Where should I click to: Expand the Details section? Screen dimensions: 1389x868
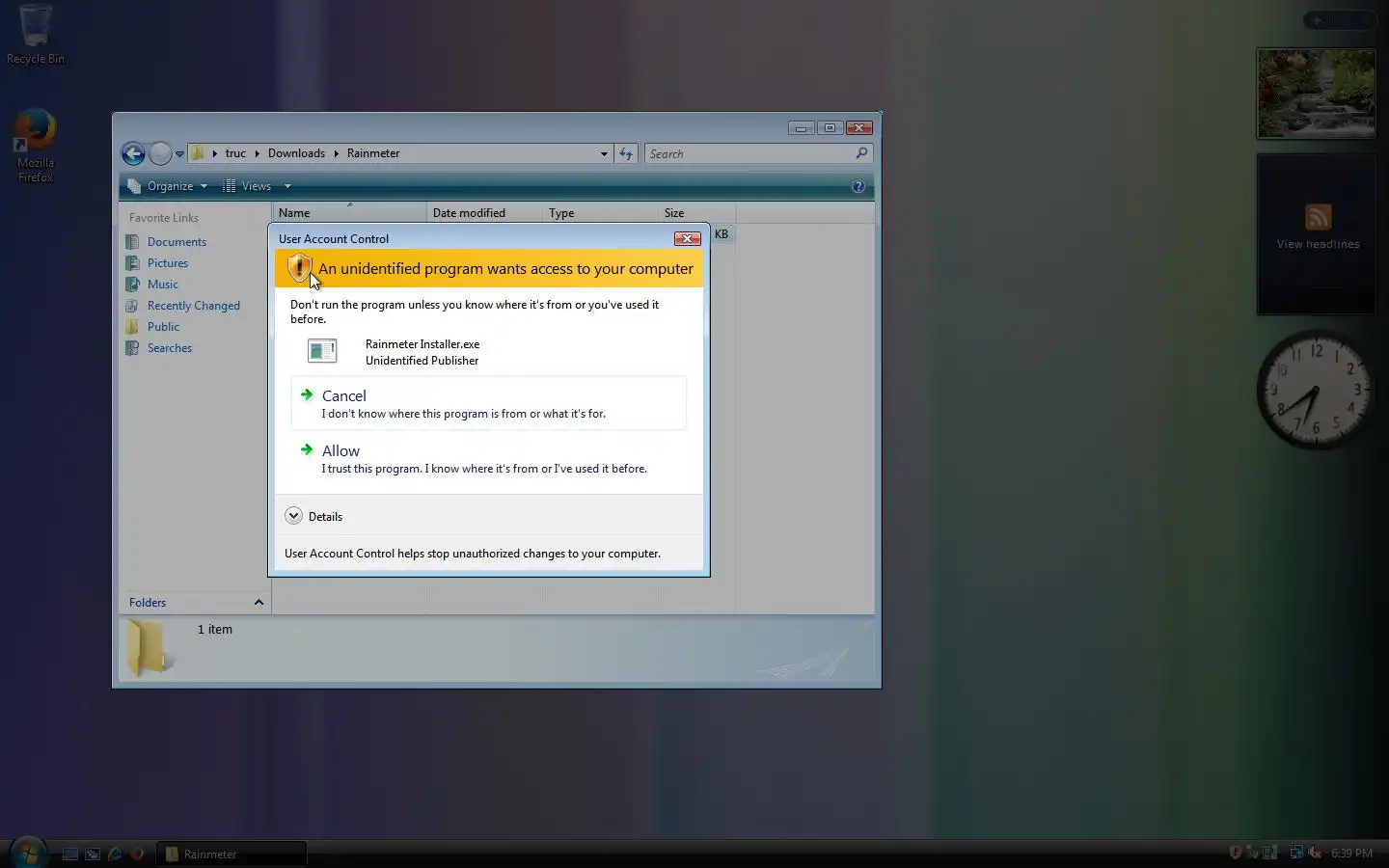(x=294, y=516)
